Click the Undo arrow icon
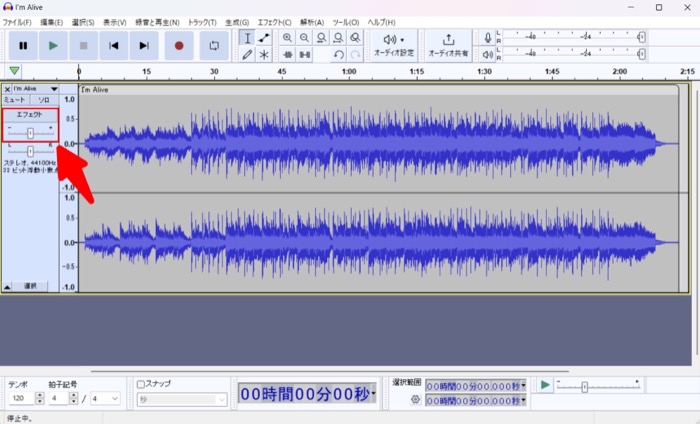 338,55
